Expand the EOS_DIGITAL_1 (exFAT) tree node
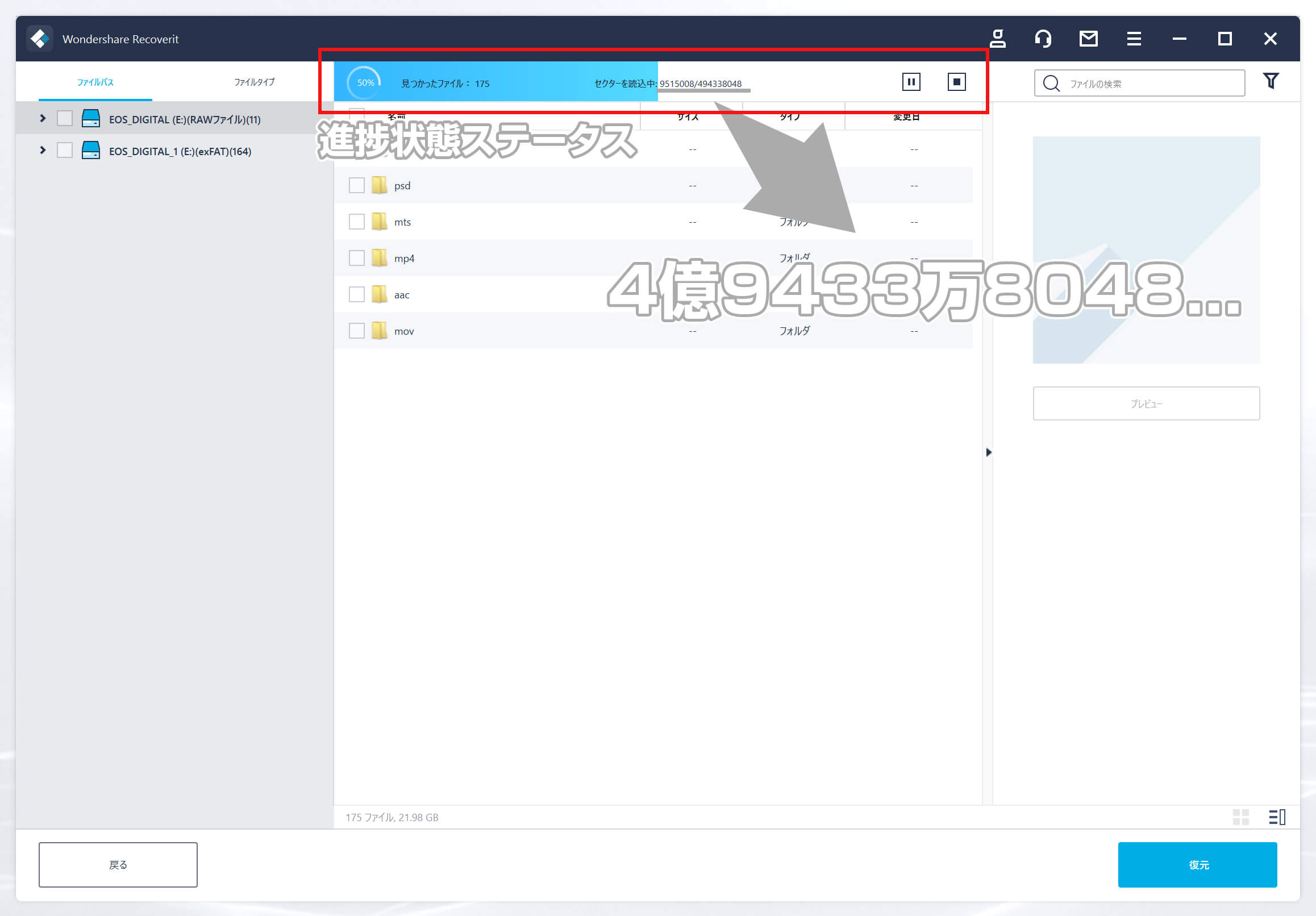The height and width of the screenshot is (916, 1316). pos(43,150)
